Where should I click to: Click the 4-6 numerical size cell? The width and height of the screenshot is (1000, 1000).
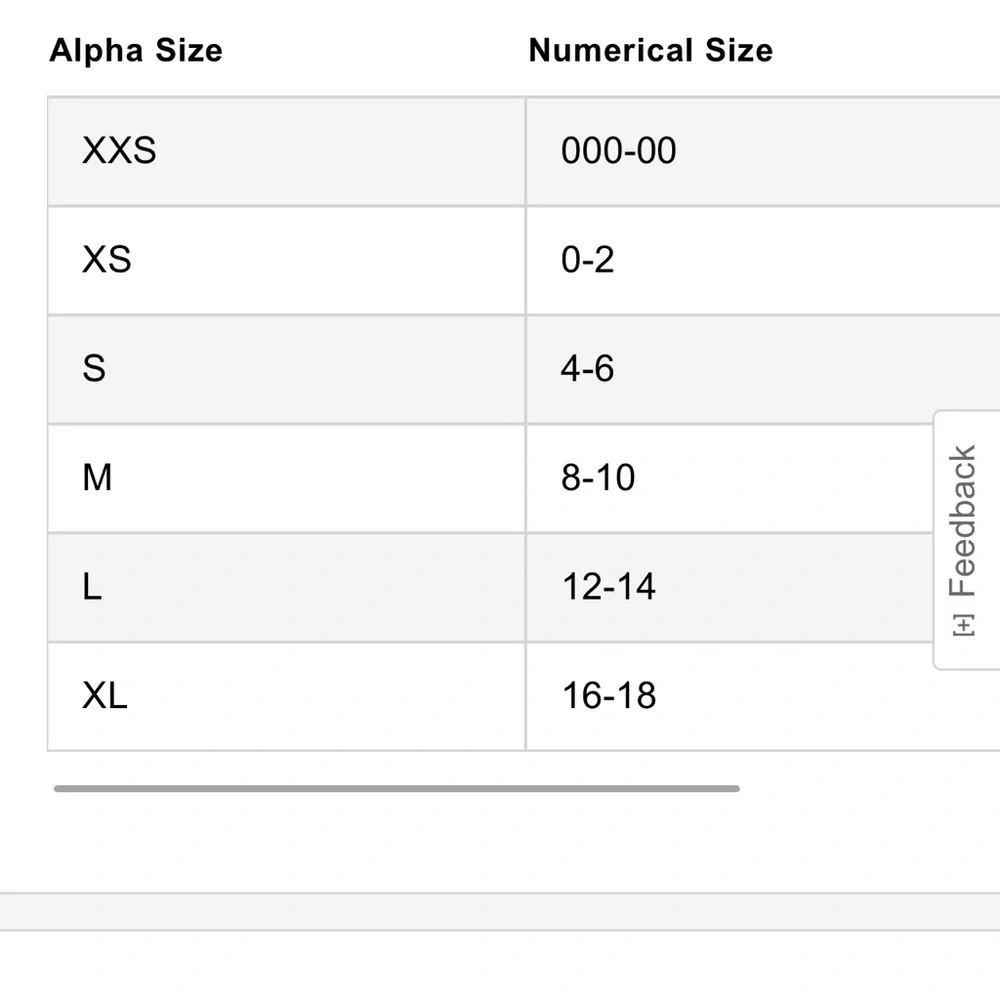pos(588,369)
